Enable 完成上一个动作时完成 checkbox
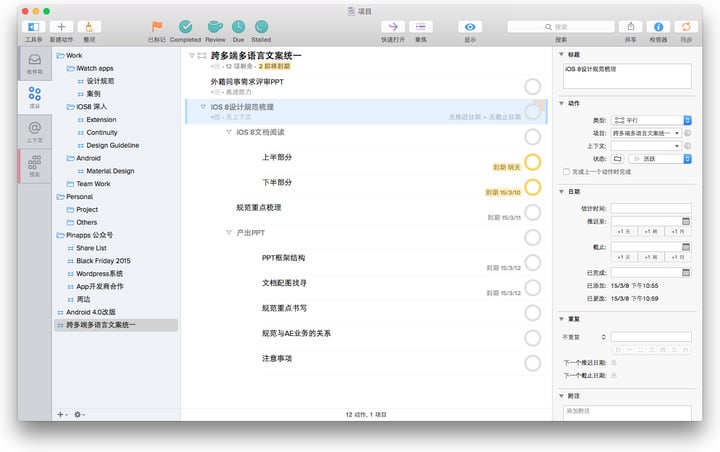Screen dimensions: 720x452 pyautogui.click(x=566, y=171)
